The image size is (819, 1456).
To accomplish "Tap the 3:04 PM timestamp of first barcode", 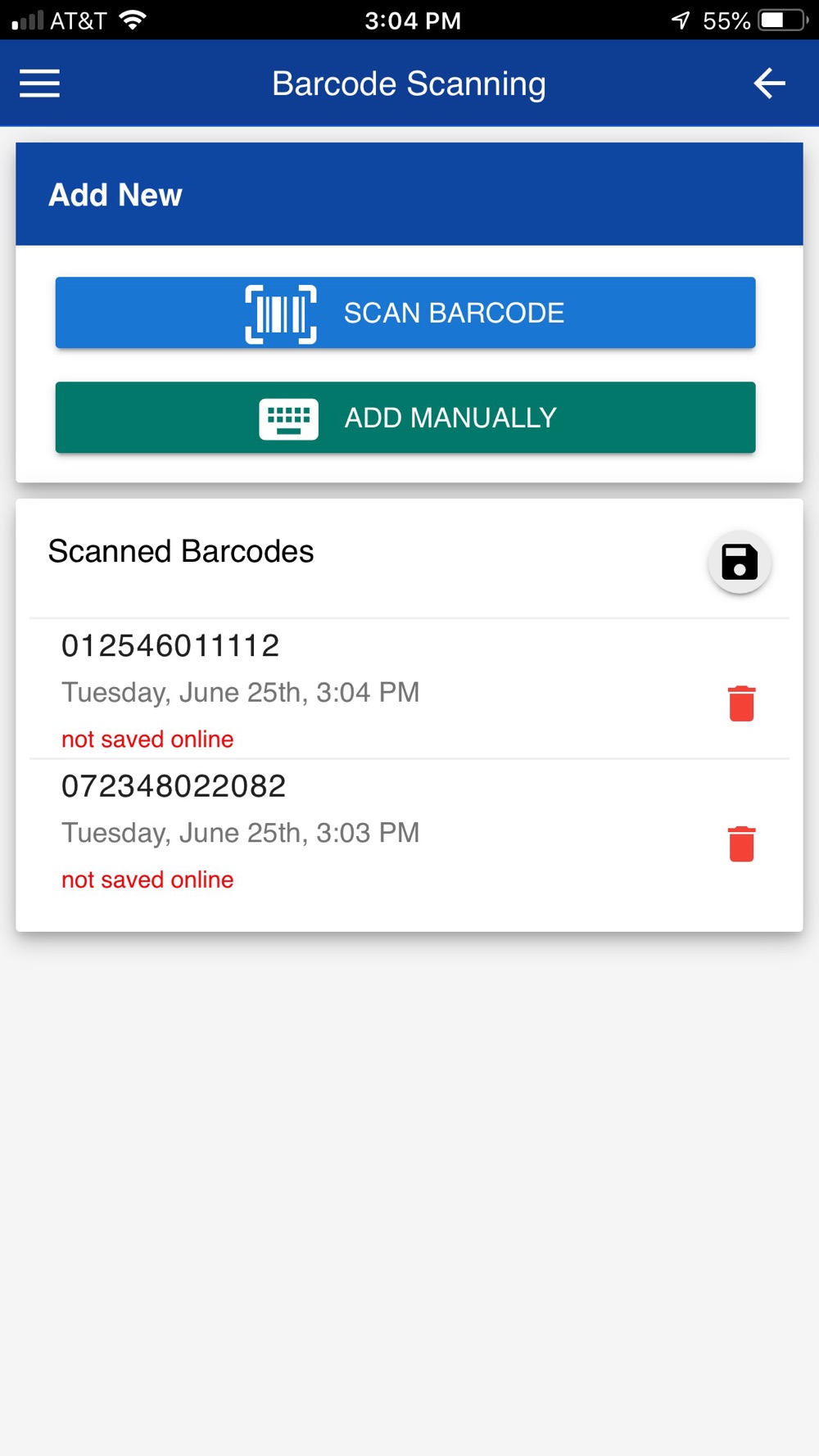I will [240, 693].
